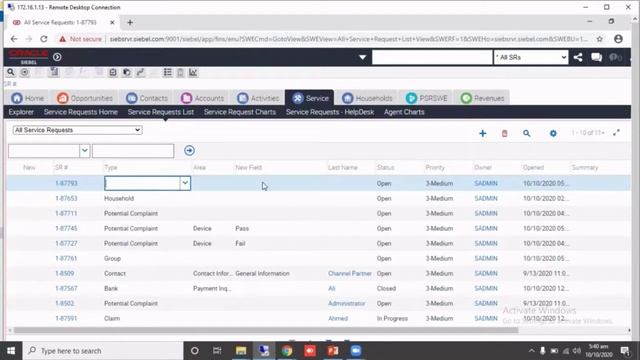This screenshot has width=640, height=360.
Task: Click the horizontal scrollbar under the list
Action: point(265,330)
